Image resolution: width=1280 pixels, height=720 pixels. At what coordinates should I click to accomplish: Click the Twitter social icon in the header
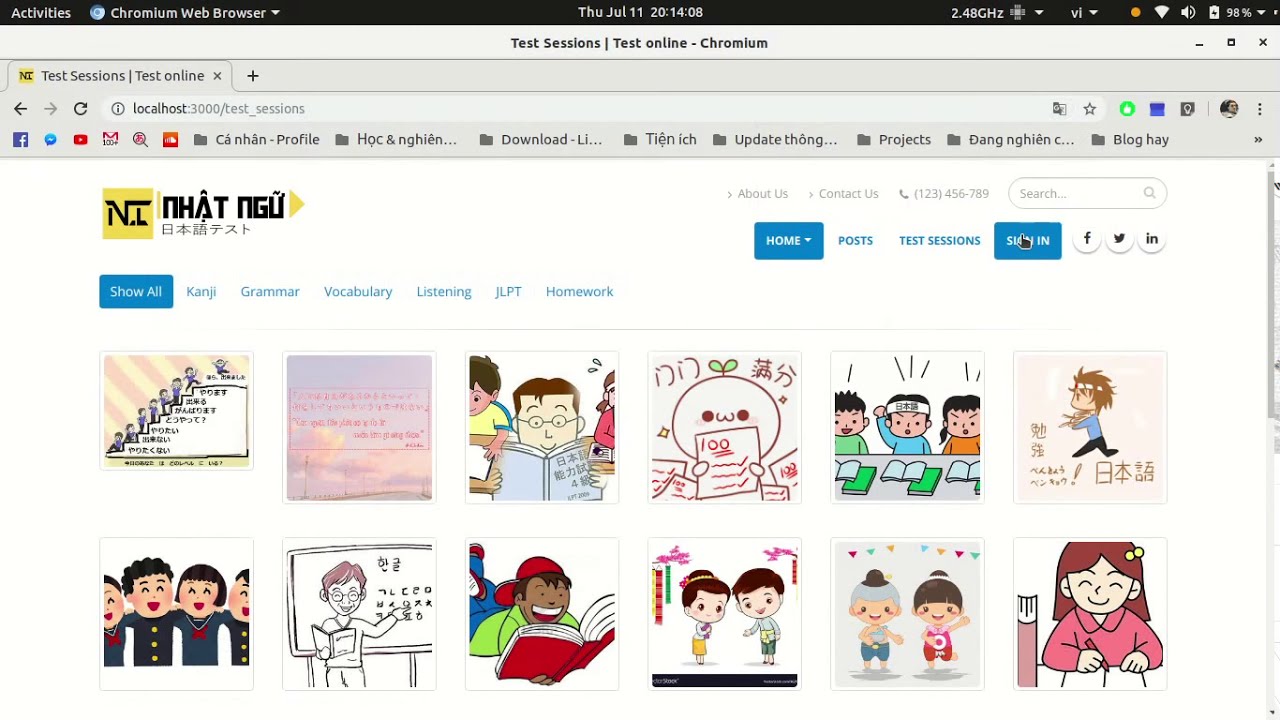(x=1119, y=239)
